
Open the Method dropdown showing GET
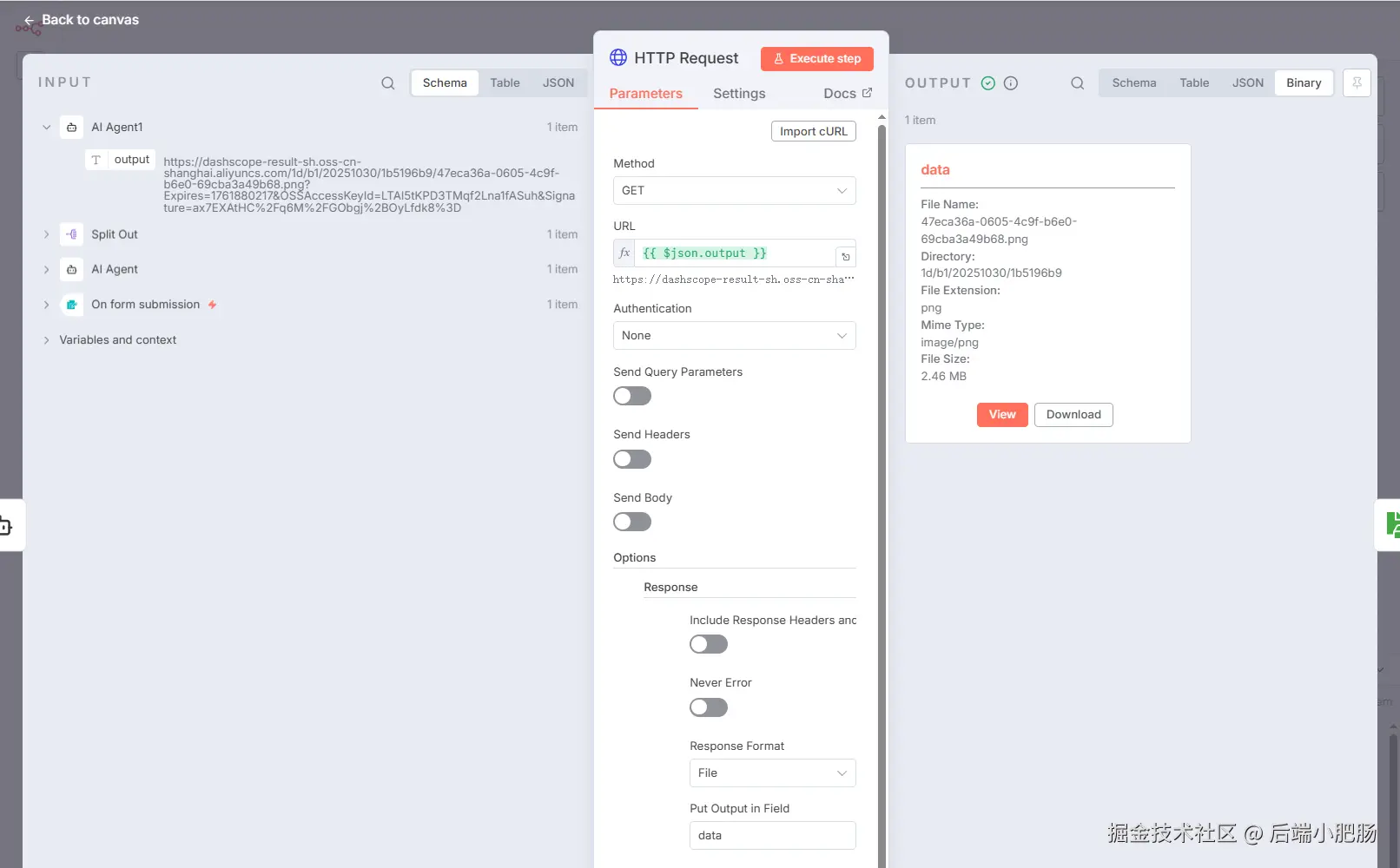pyautogui.click(x=734, y=191)
